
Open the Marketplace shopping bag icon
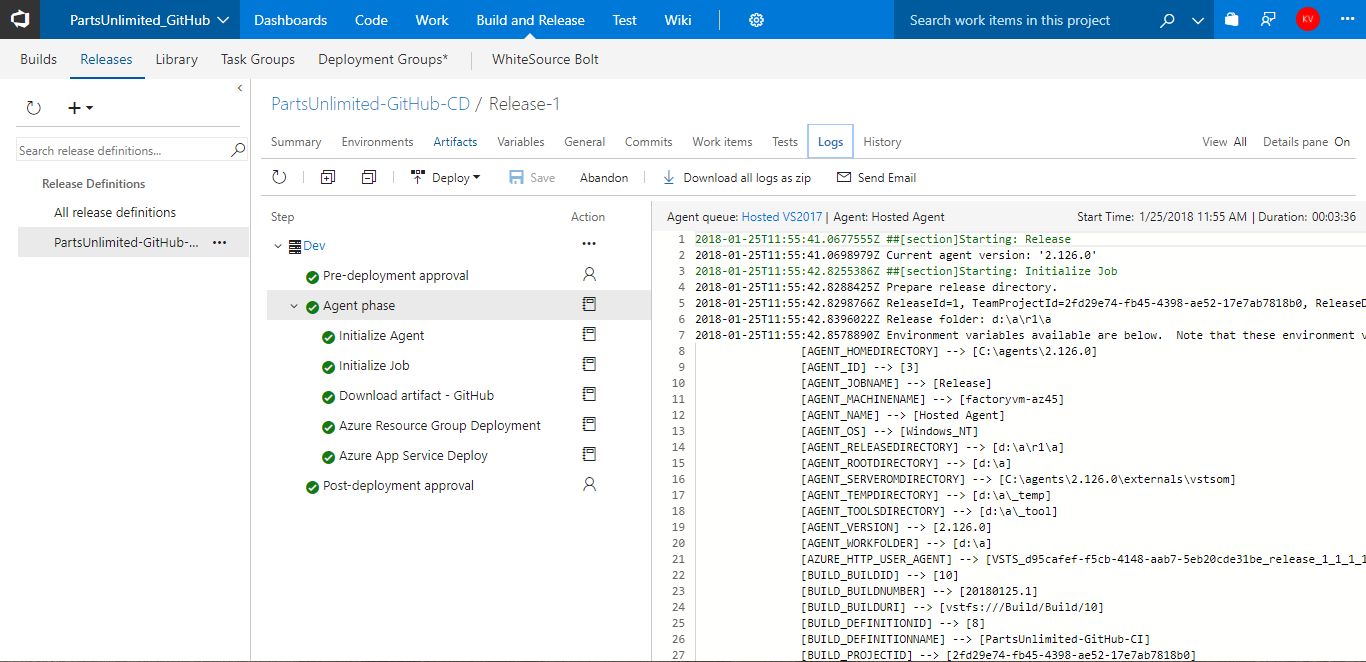[1231, 20]
